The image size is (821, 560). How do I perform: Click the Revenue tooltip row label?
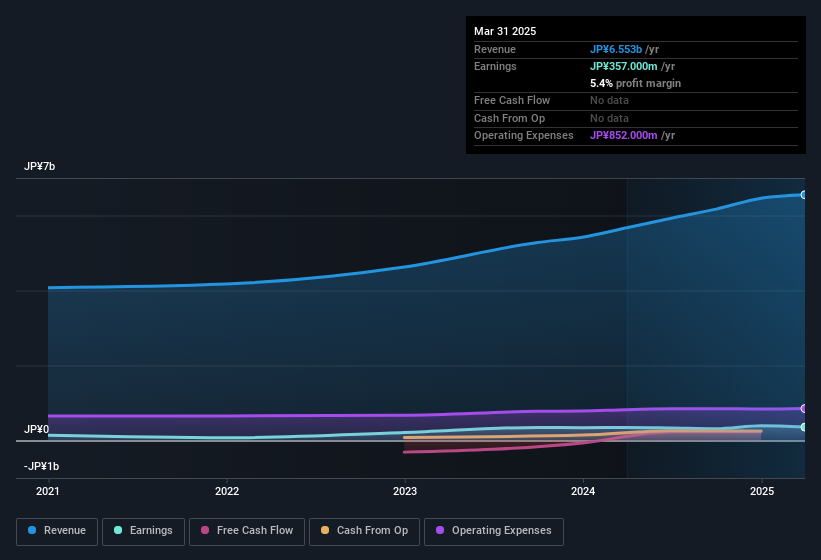click(495, 49)
